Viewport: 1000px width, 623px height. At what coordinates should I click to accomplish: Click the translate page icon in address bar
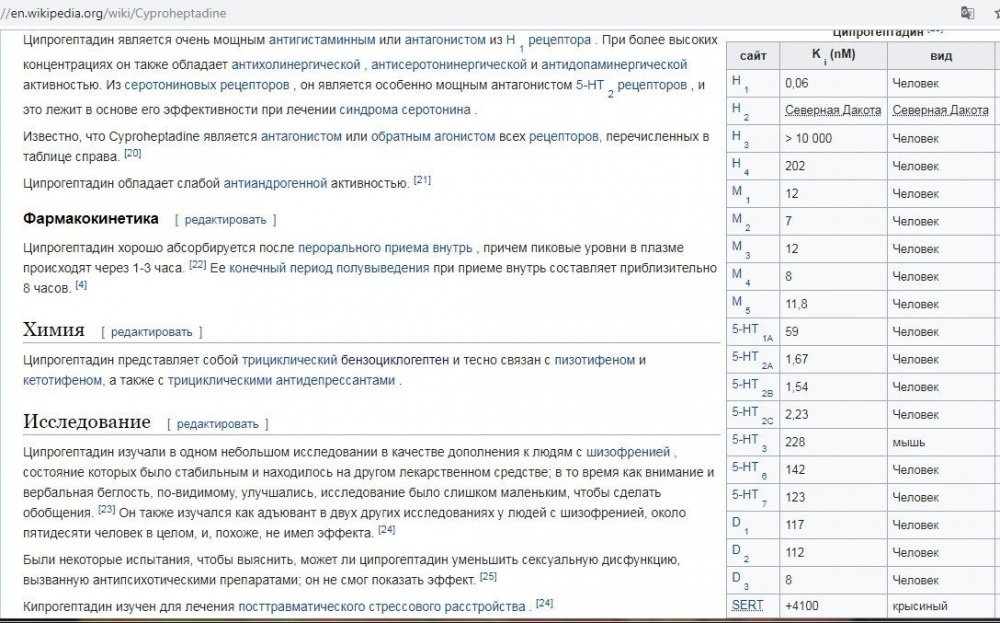[x=967, y=13]
